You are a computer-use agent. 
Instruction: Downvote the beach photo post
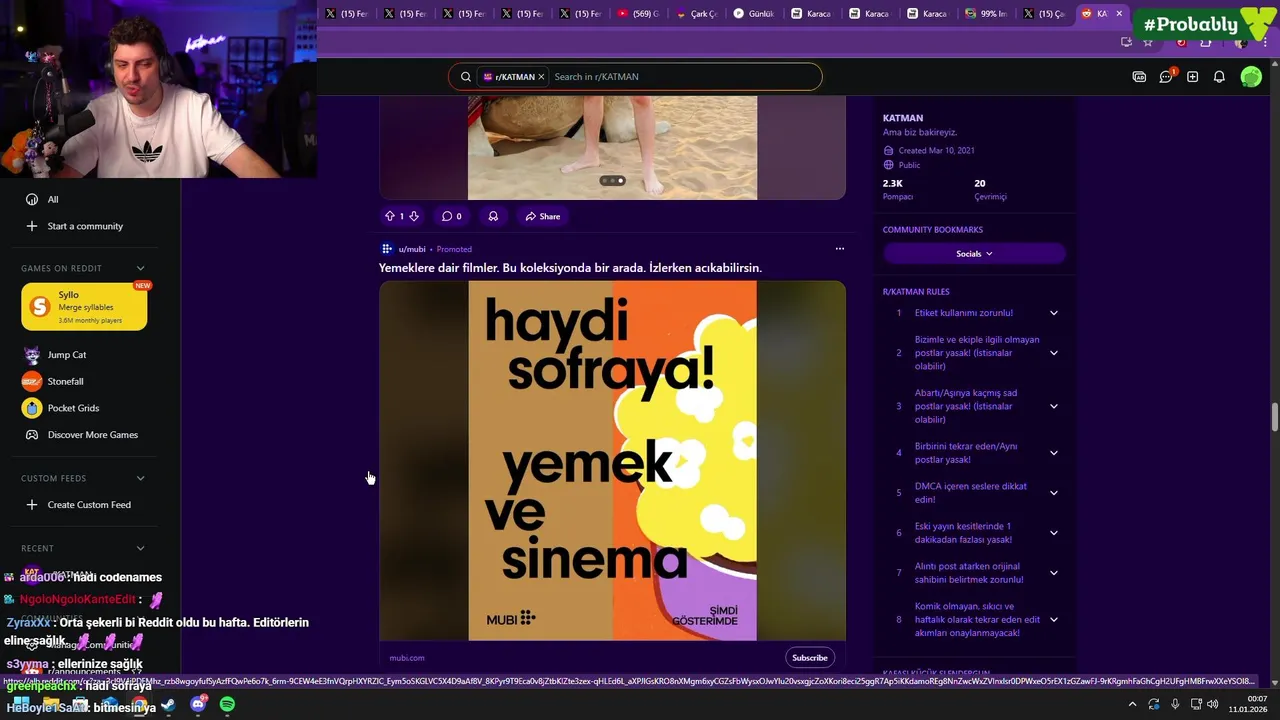tap(414, 216)
